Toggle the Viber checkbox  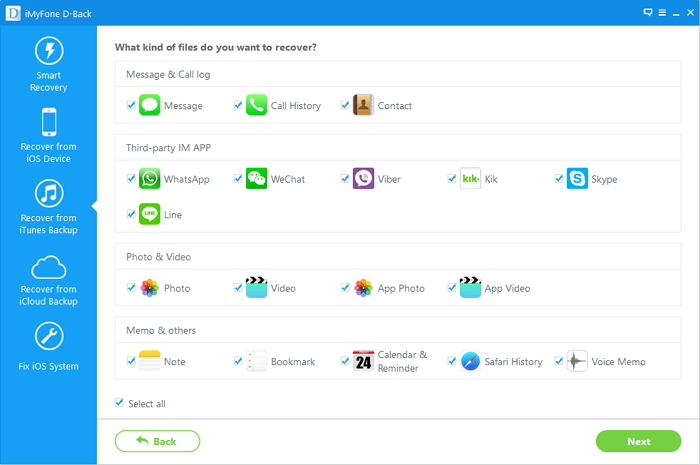345,179
